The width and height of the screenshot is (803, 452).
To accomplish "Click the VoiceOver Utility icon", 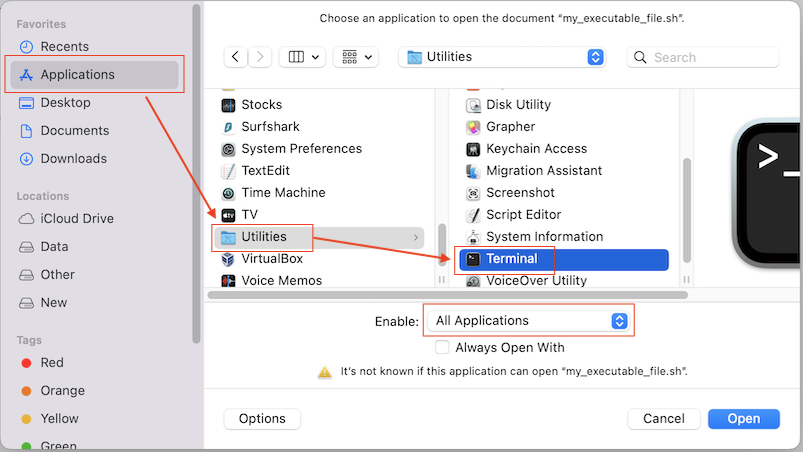I will [473, 281].
